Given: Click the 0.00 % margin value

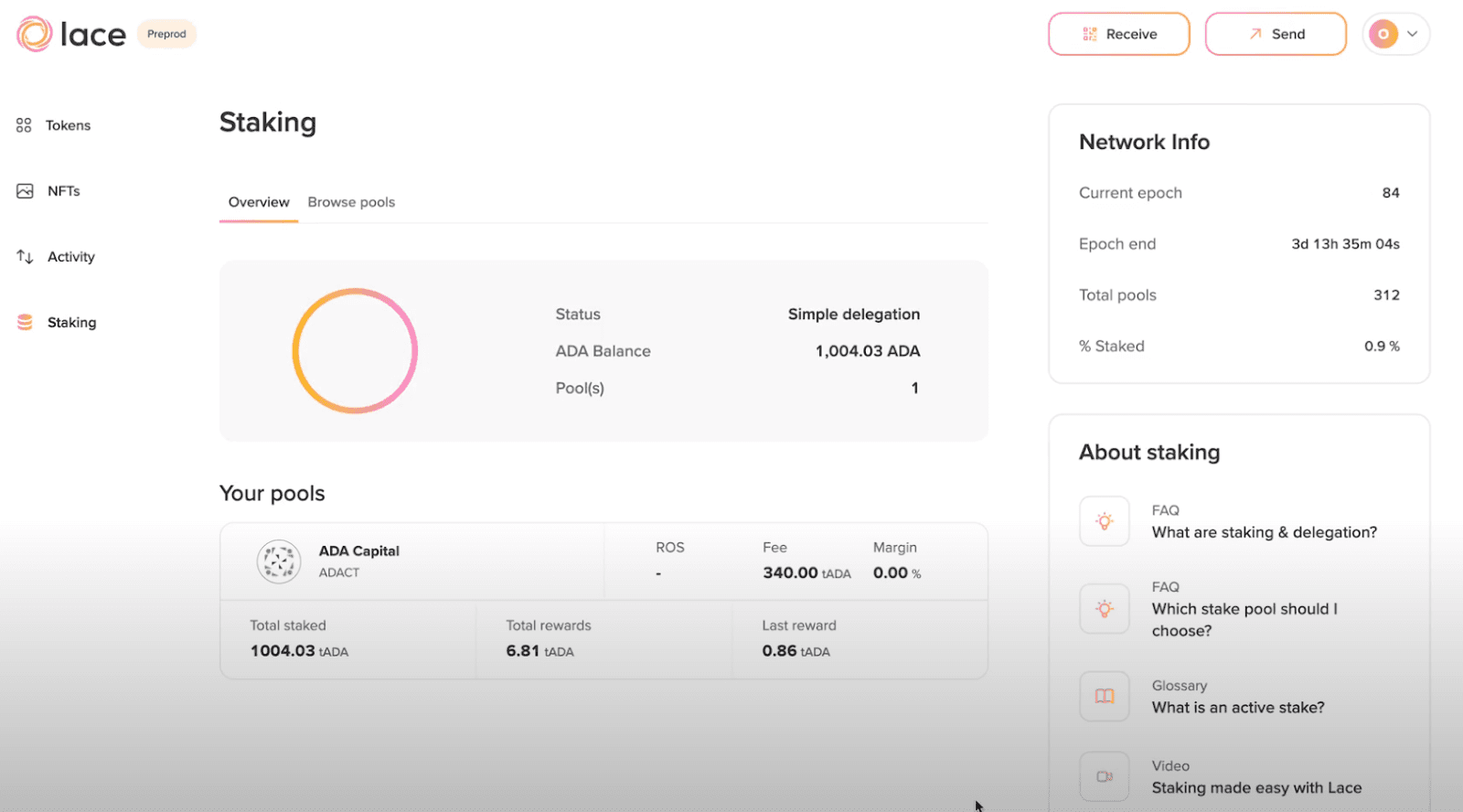Looking at the screenshot, I should (897, 573).
